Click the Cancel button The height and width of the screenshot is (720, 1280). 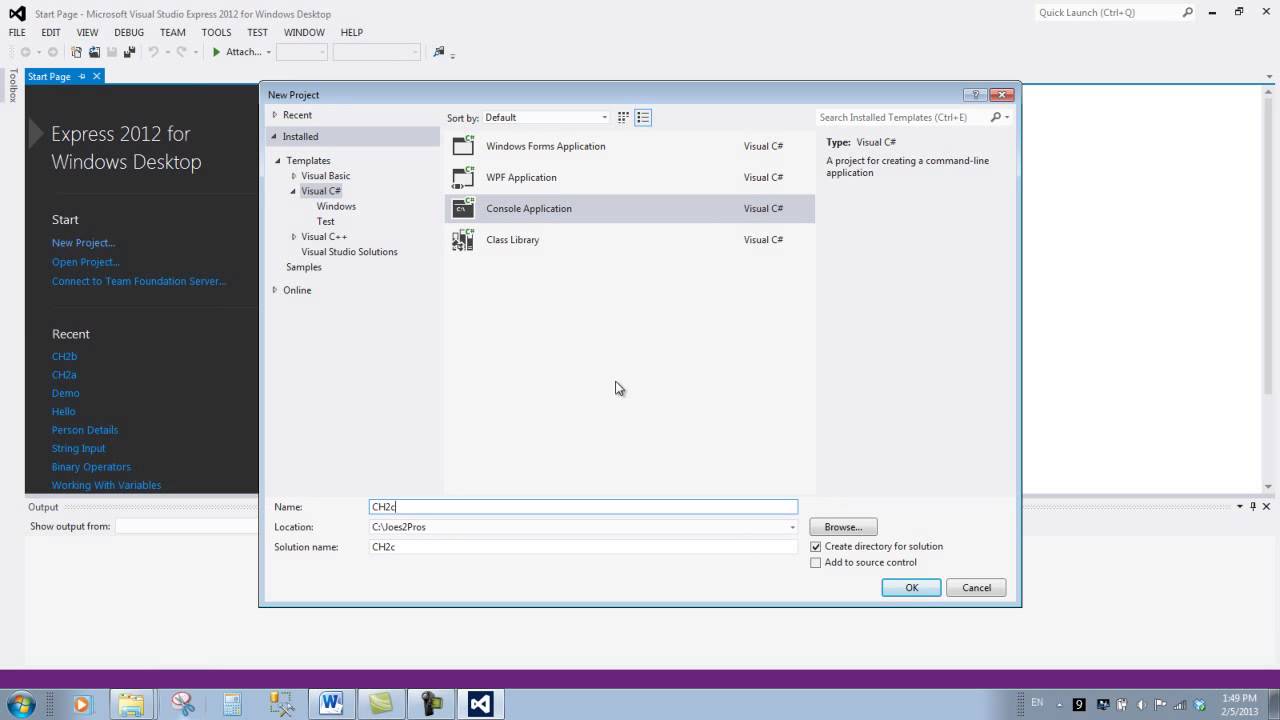tap(976, 588)
